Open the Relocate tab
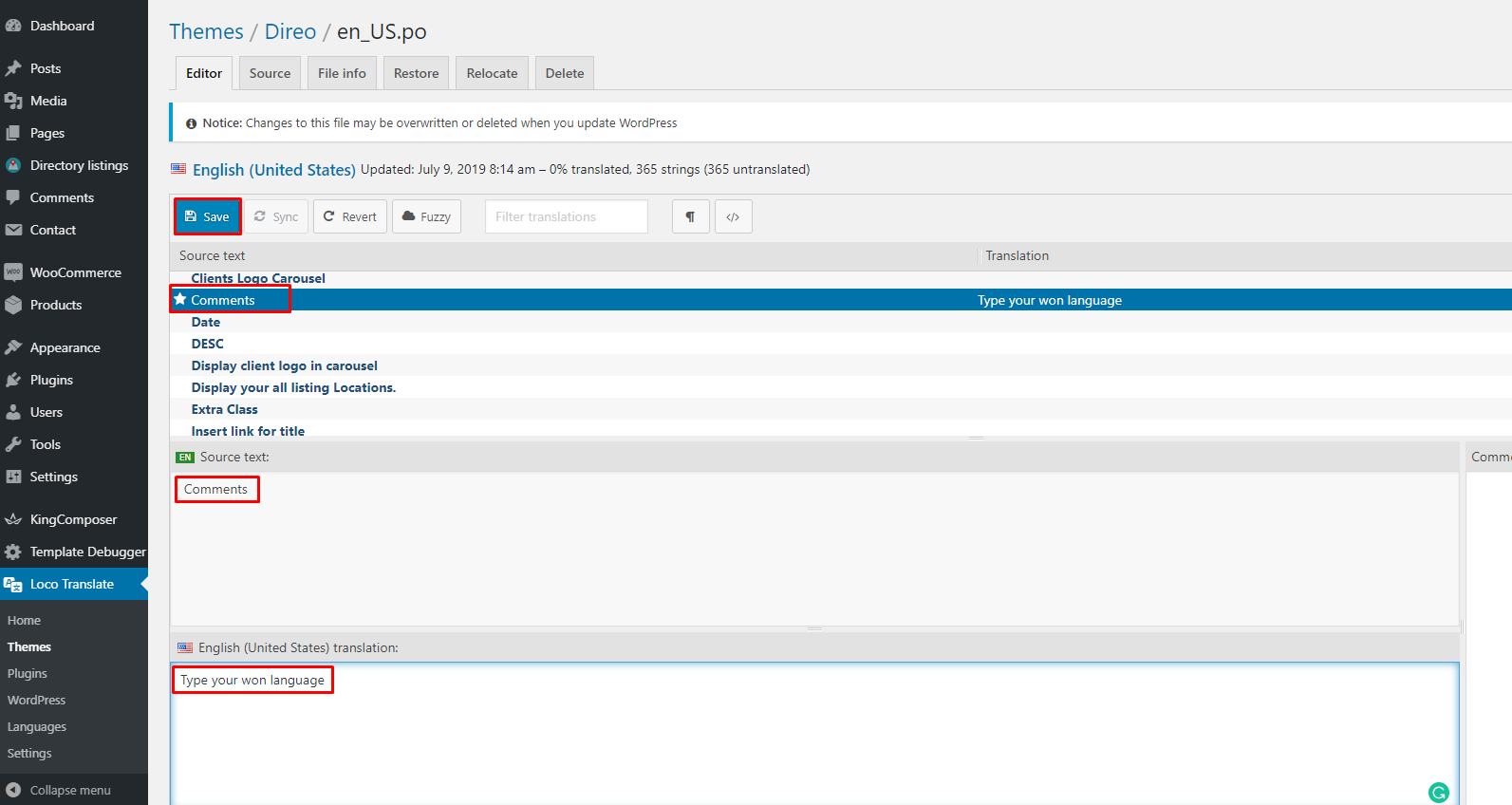Image resolution: width=1512 pixels, height=805 pixels. (x=492, y=73)
